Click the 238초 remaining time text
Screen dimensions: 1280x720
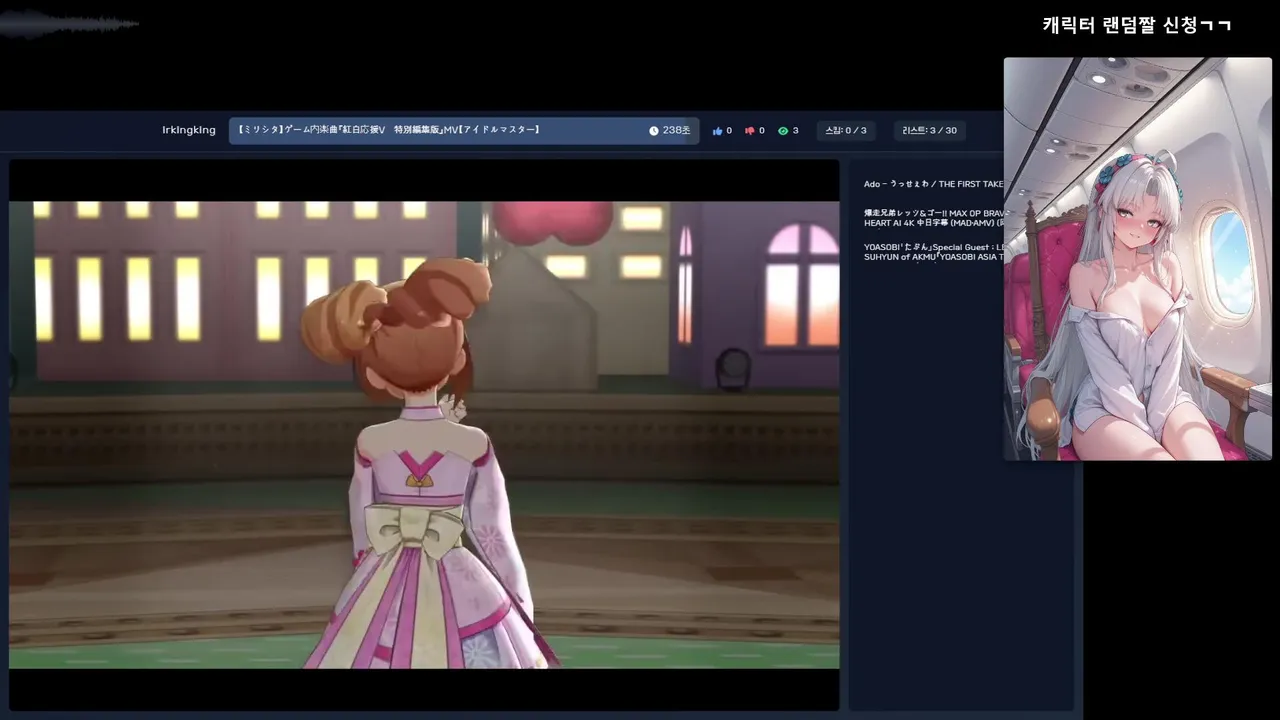pos(677,131)
